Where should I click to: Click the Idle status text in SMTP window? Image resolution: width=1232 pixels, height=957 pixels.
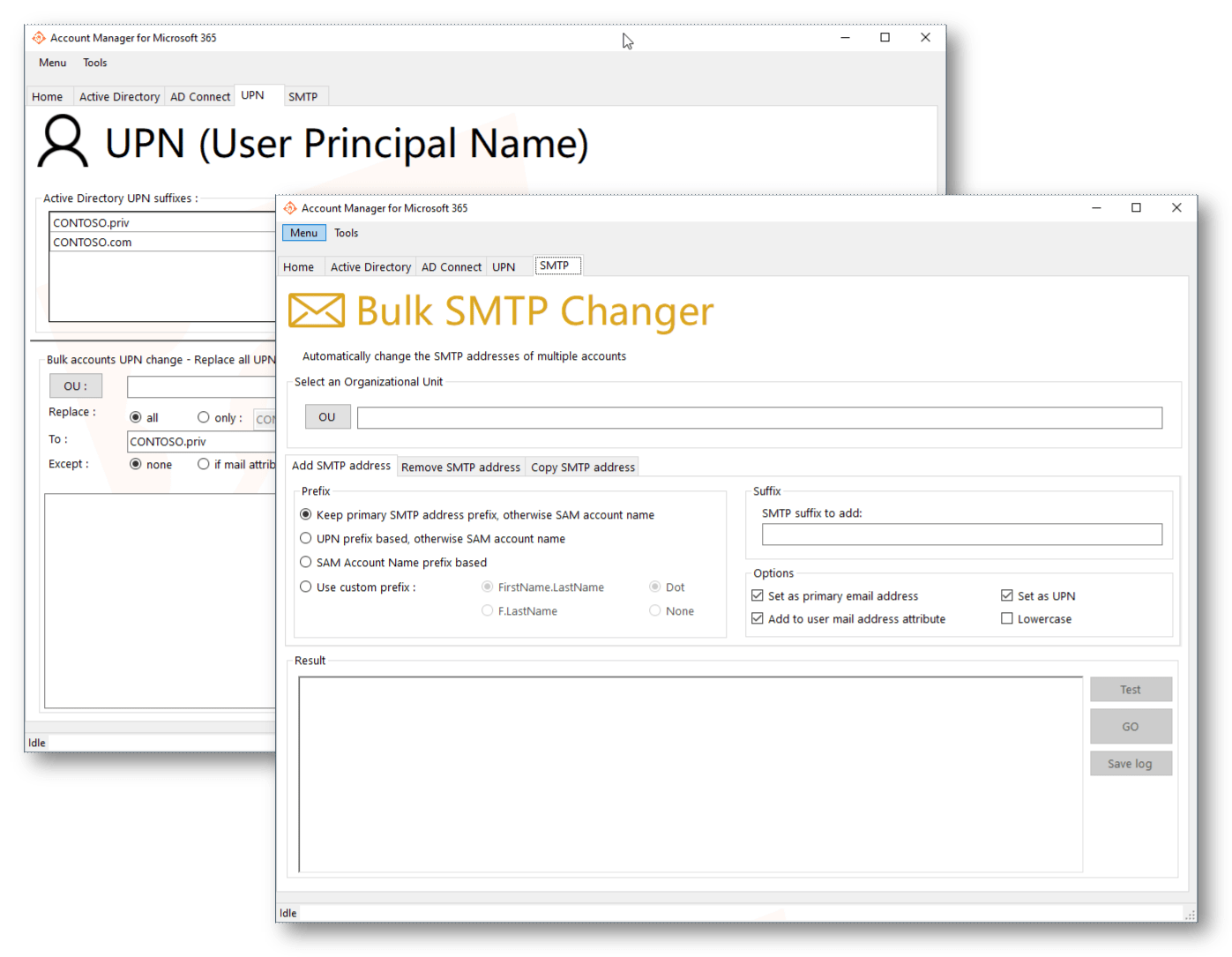click(288, 913)
